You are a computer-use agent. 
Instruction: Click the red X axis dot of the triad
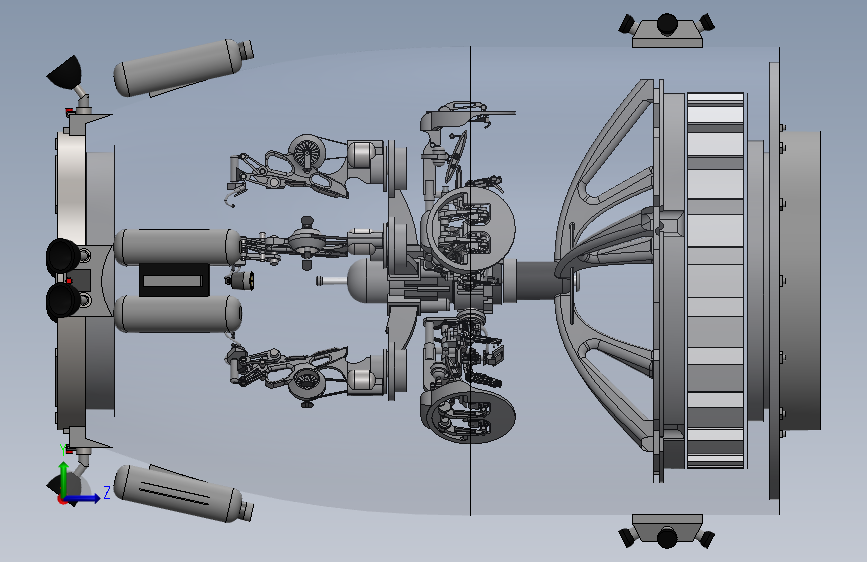[61, 499]
